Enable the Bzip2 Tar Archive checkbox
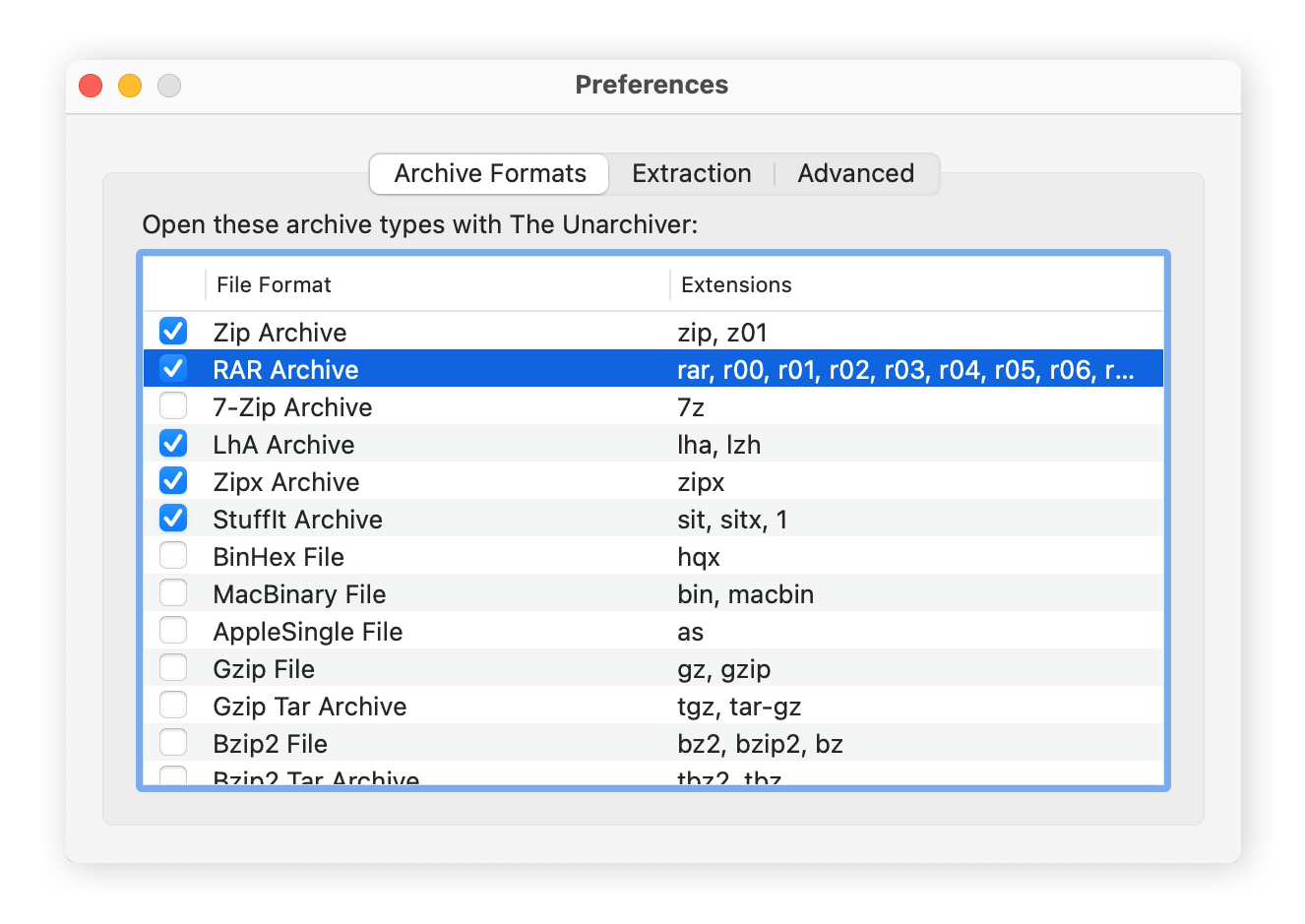Viewport: 1305px width, 924px height. click(173, 776)
